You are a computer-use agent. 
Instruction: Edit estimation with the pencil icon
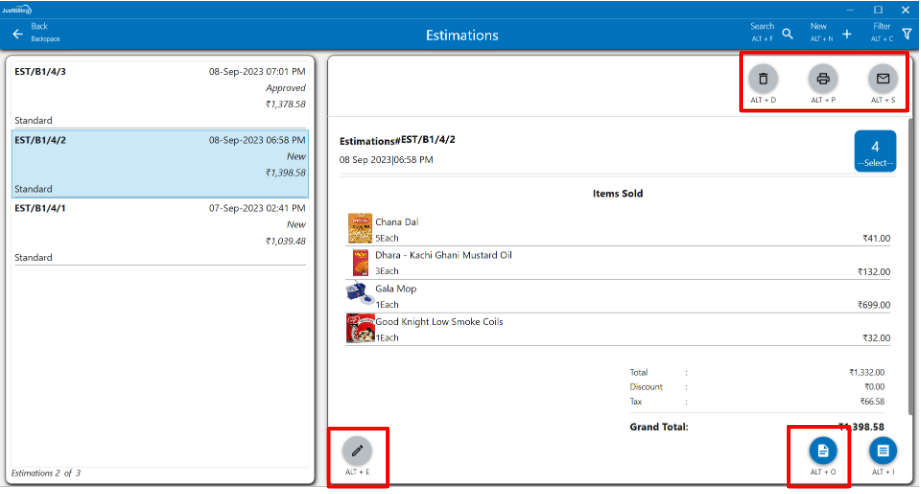[x=356, y=451]
